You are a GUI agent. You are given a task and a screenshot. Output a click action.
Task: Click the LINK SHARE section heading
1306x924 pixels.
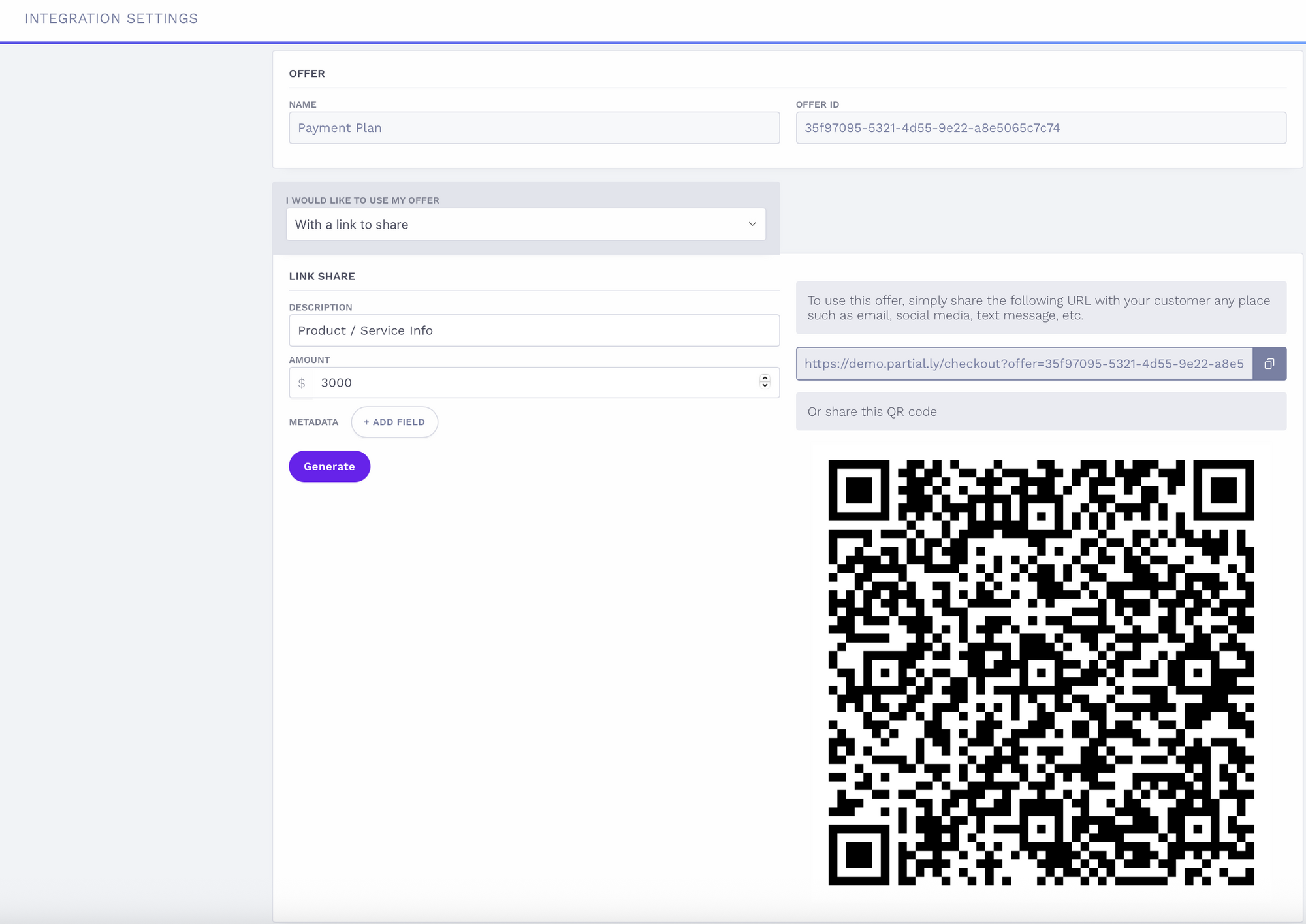[x=322, y=276]
